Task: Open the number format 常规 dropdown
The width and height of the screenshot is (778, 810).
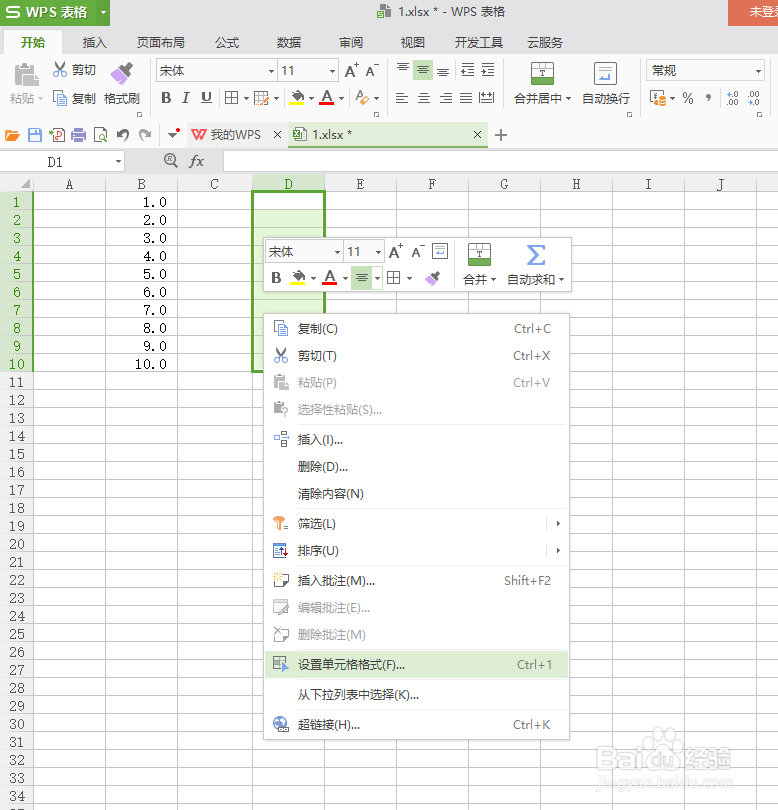Action: click(x=758, y=71)
